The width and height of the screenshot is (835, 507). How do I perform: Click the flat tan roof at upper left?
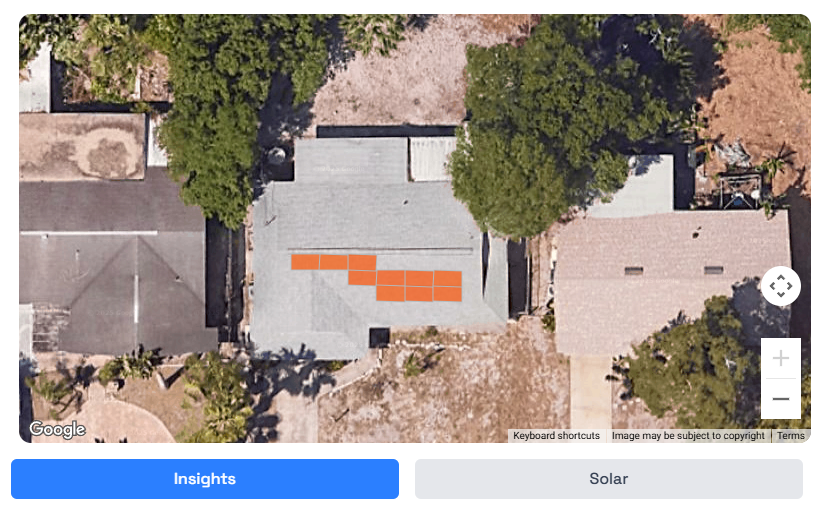(83, 146)
